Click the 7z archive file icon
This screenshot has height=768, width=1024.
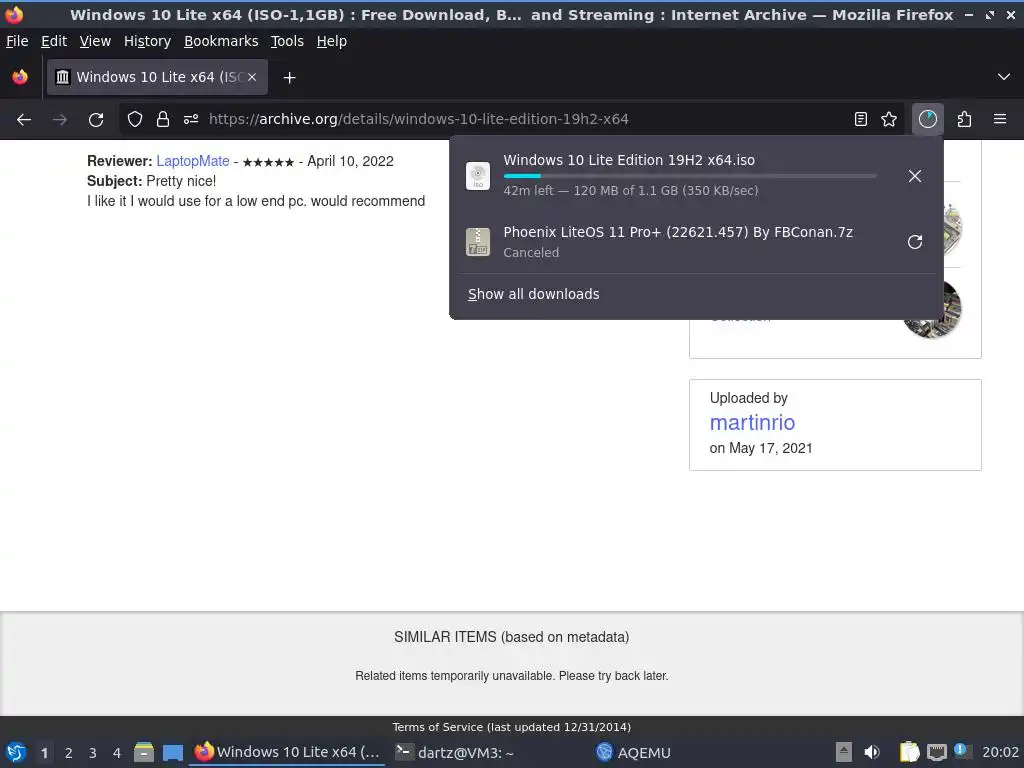(x=478, y=242)
